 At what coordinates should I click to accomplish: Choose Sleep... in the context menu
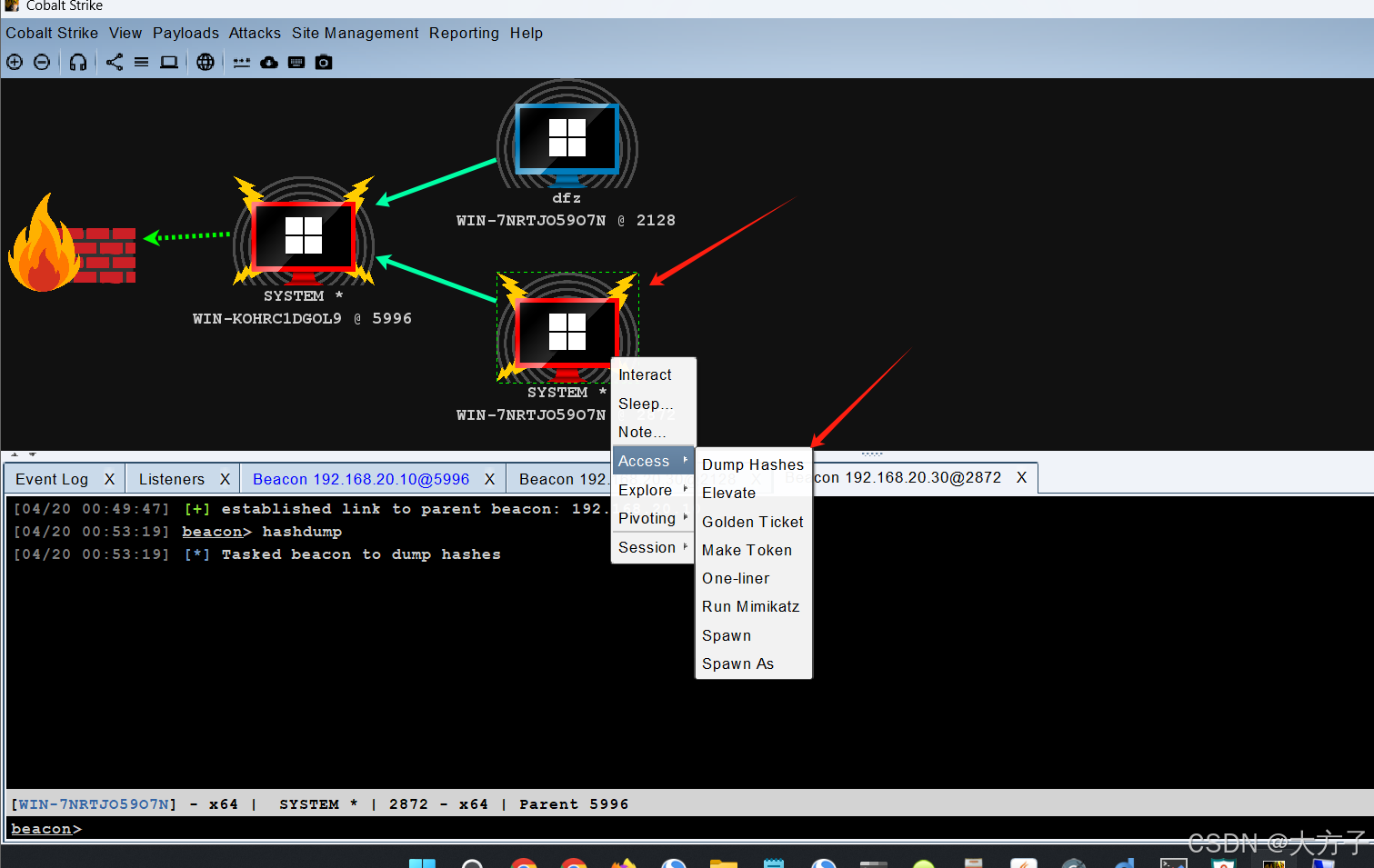pyautogui.click(x=654, y=404)
